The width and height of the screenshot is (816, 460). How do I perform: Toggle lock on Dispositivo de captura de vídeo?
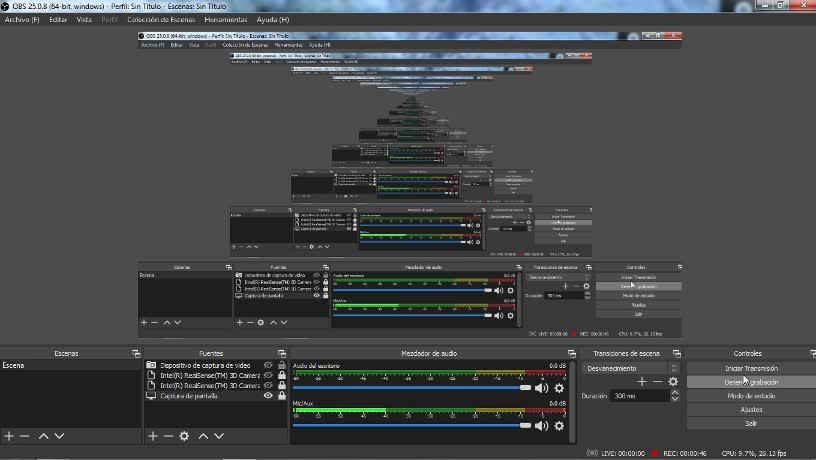[x=282, y=365]
